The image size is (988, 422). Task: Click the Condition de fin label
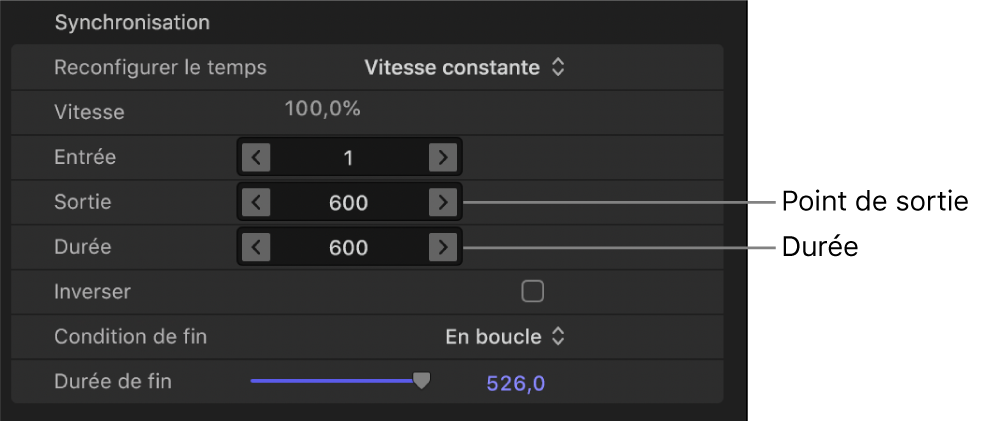point(130,337)
